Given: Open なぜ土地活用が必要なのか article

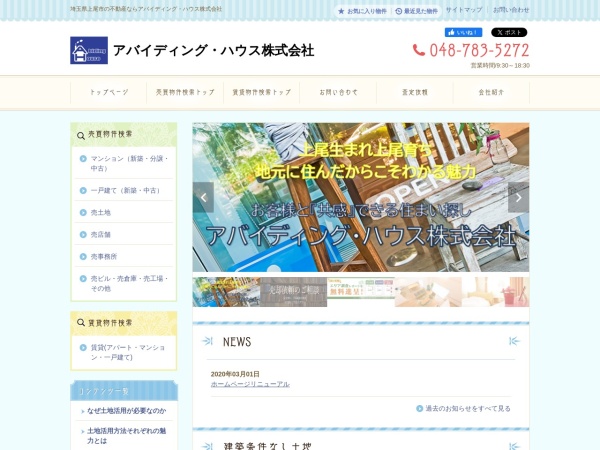Looking at the screenshot, I should coord(126,411).
